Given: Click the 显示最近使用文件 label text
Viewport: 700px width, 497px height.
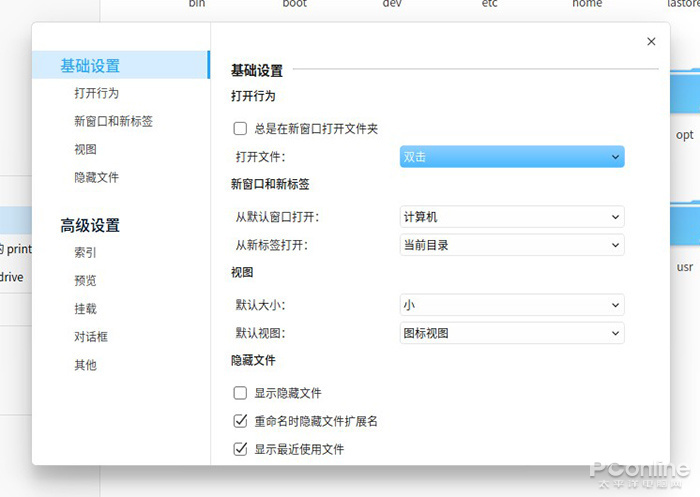Looking at the screenshot, I should pyautogui.click(x=299, y=449).
